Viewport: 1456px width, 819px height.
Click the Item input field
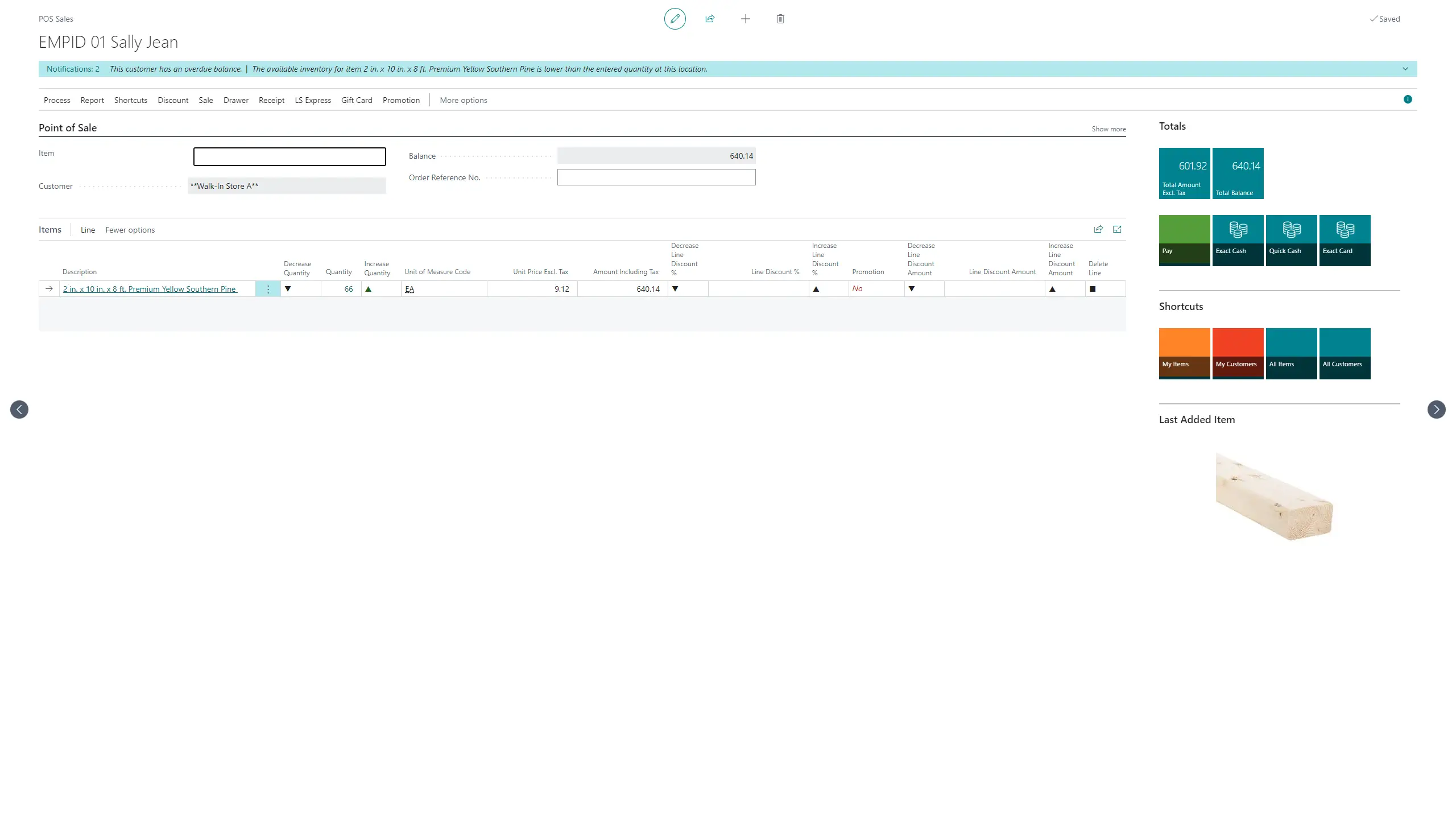pos(289,156)
